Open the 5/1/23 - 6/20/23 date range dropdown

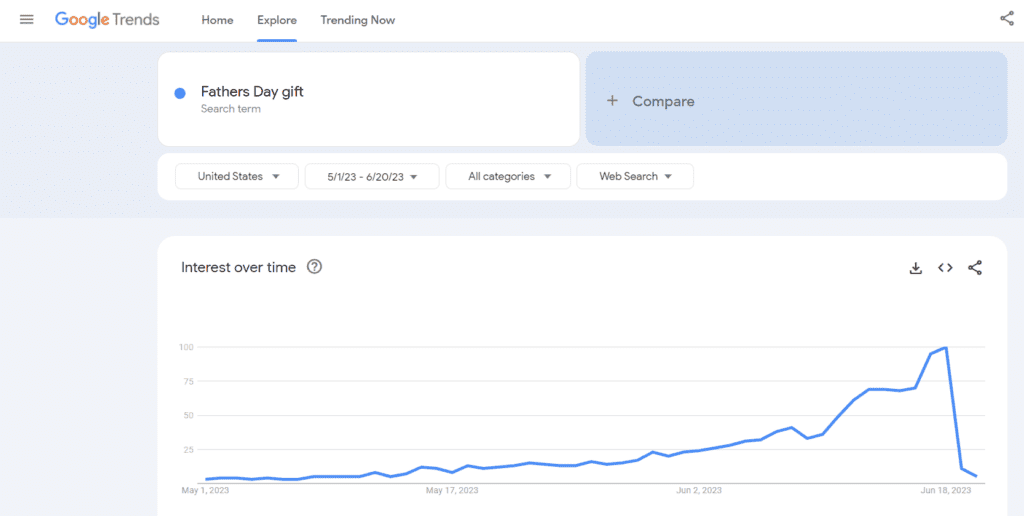[371, 176]
